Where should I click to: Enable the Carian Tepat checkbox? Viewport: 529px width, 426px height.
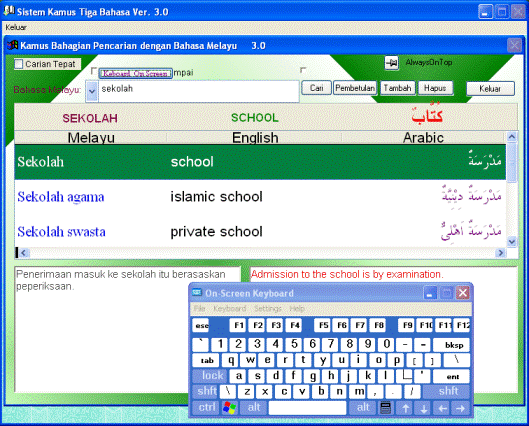(19, 64)
